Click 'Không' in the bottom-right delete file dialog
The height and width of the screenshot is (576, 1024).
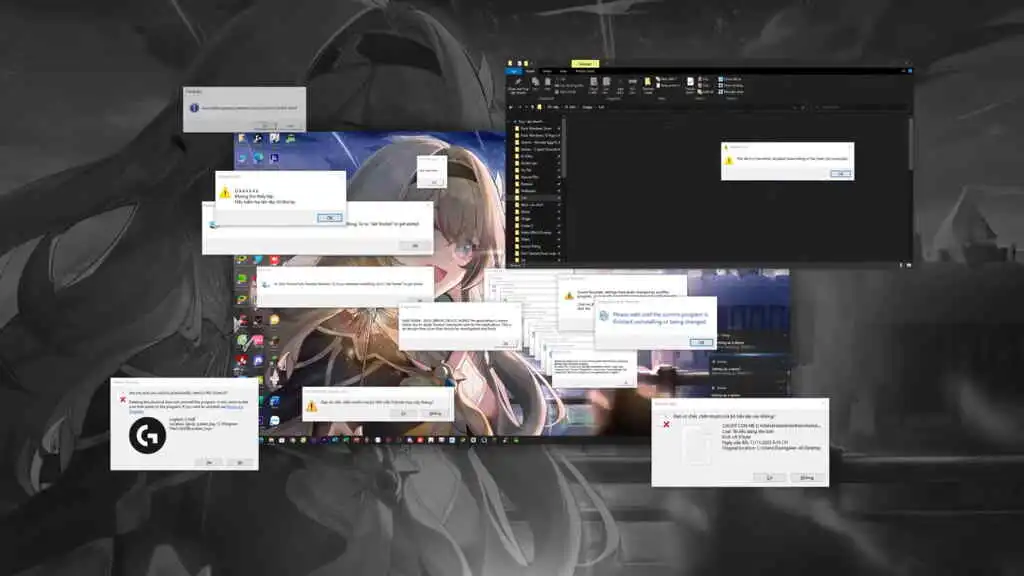point(807,477)
